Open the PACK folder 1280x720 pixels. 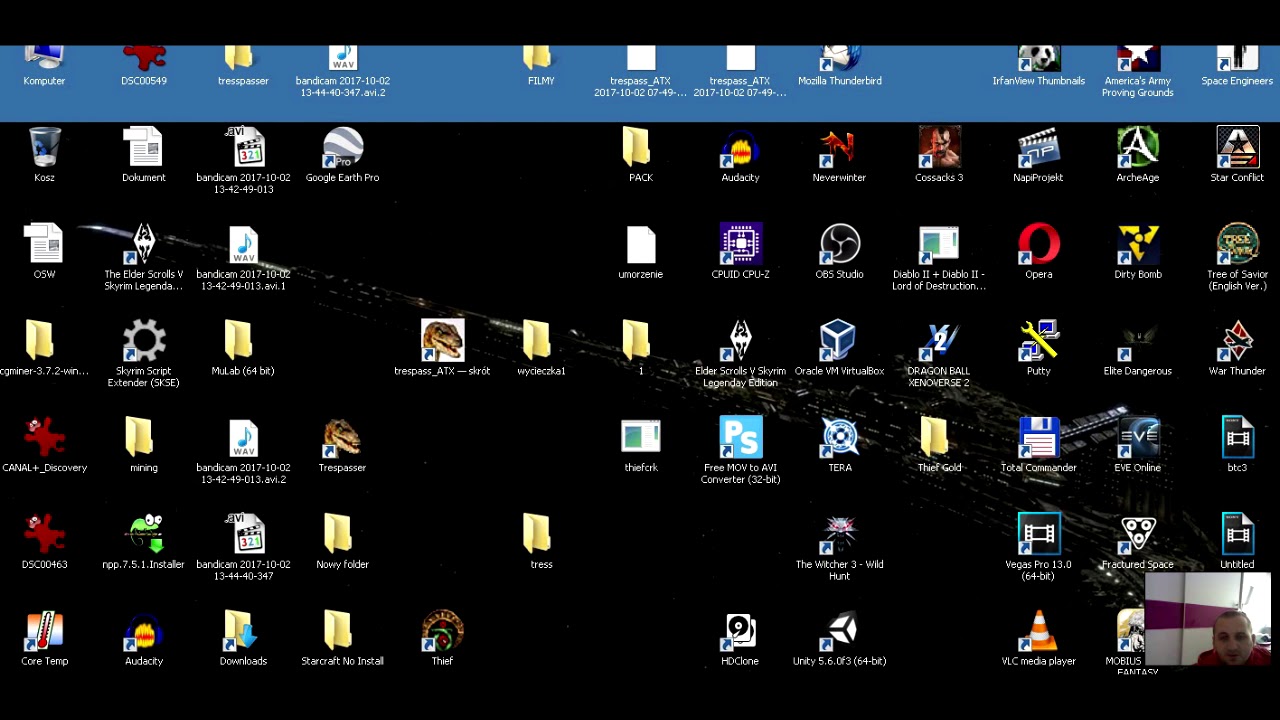click(640, 155)
